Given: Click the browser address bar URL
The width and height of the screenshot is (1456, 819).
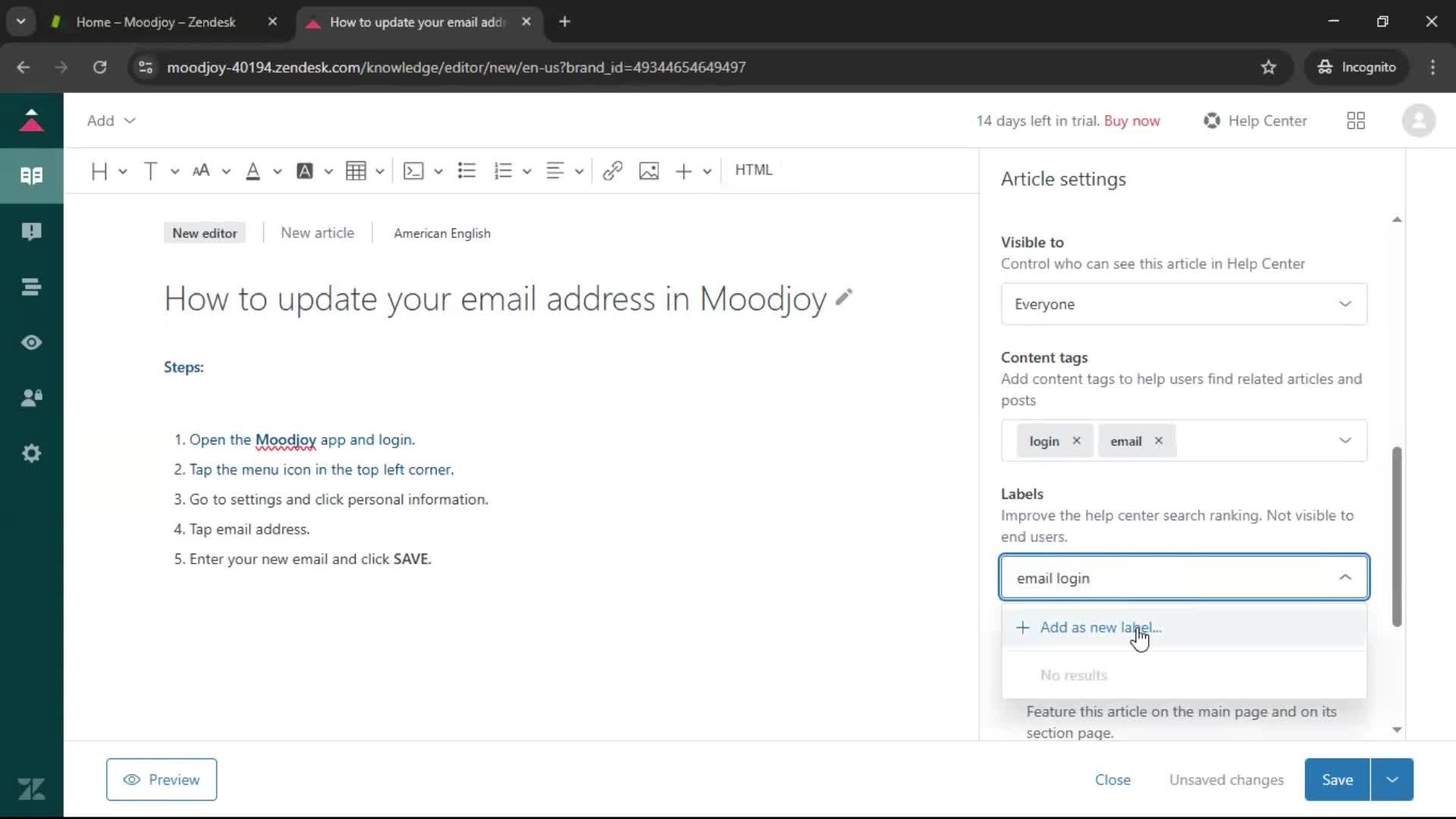Looking at the screenshot, I should pyautogui.click(x=457, y=67).
